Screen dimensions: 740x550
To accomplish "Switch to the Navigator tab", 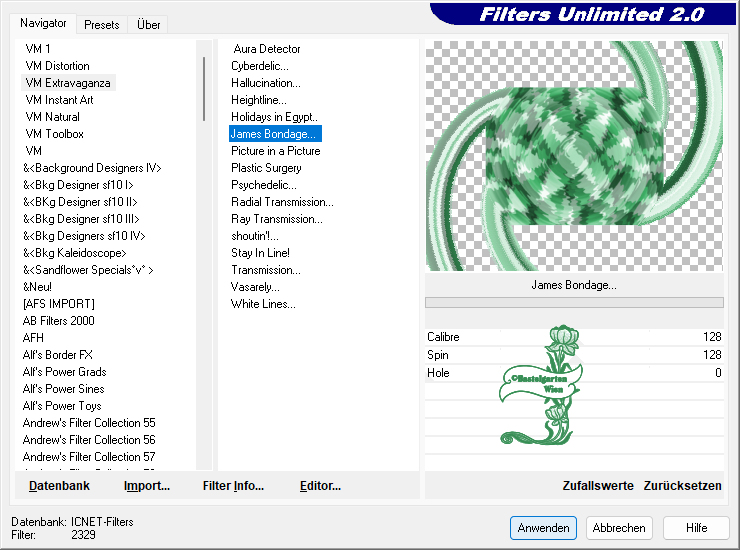I will click(43, 23).
